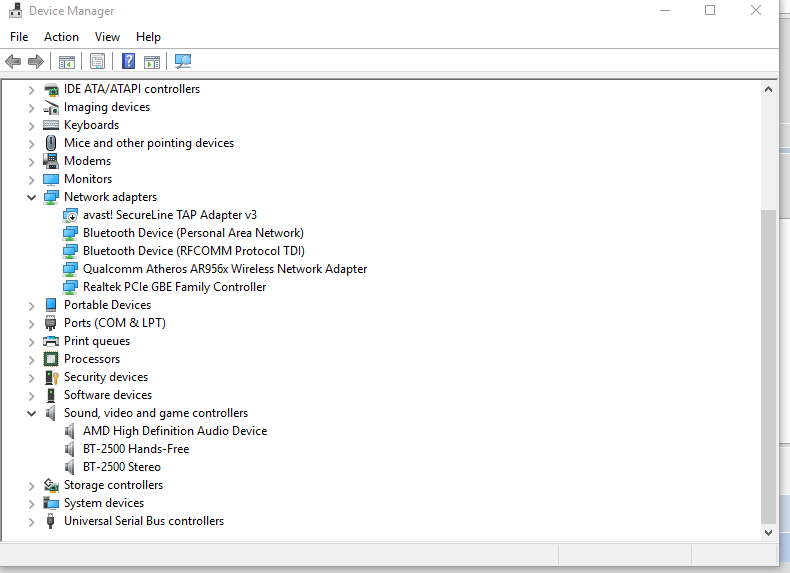Click the Processors chip icon
Viewport: 790px width, 573px height.
point(51,359)
